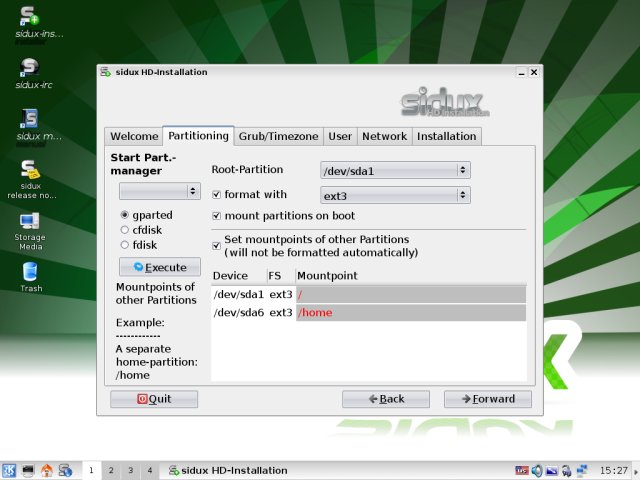Viewport: 640px width, 480px height.
Task: Open the Trash desktop icon
Action: (x=29, y=272)
